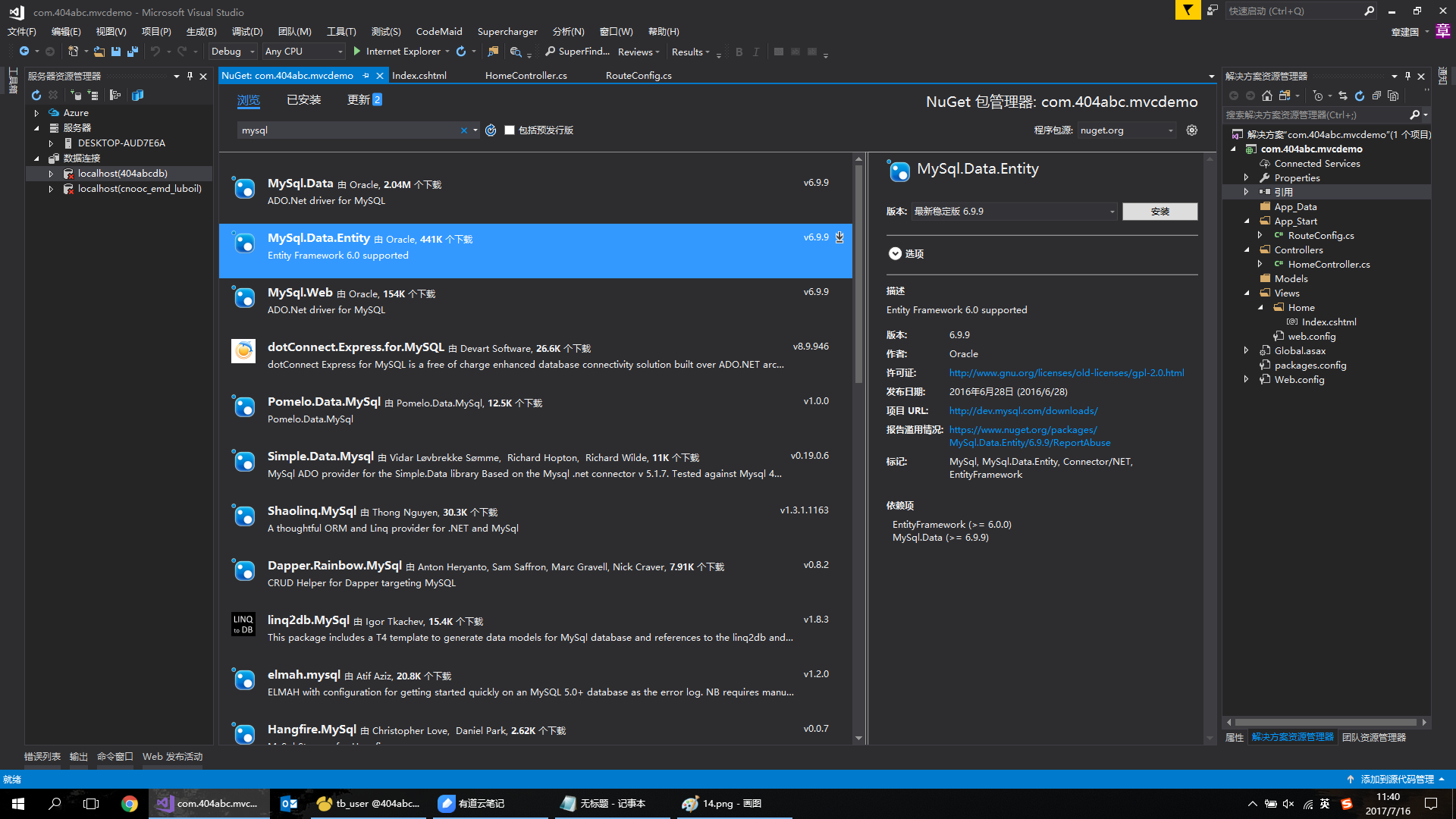
Task: Click Sync with Active Document icon
Action: tap(1343, 96)
